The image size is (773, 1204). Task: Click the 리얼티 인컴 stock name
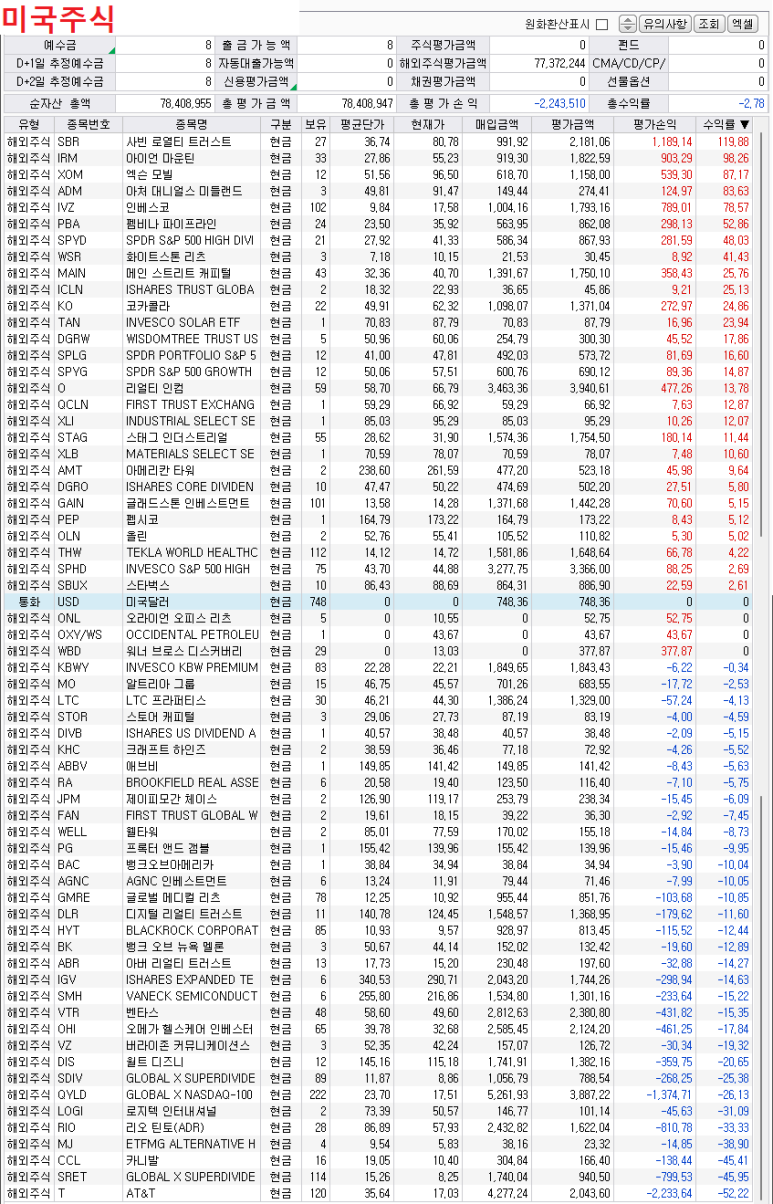point(155,388)
